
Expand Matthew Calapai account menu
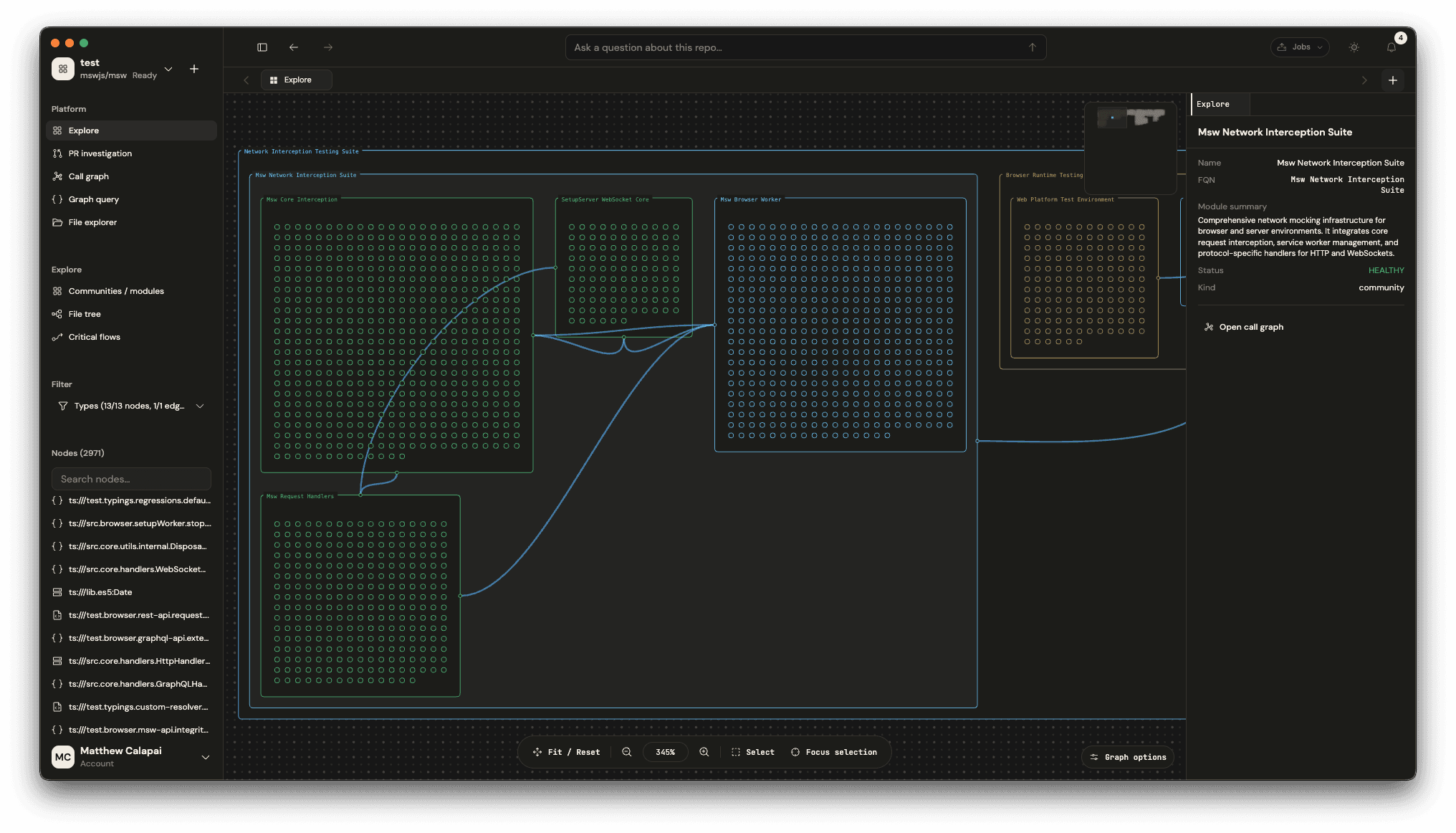[x=206, y=757]
